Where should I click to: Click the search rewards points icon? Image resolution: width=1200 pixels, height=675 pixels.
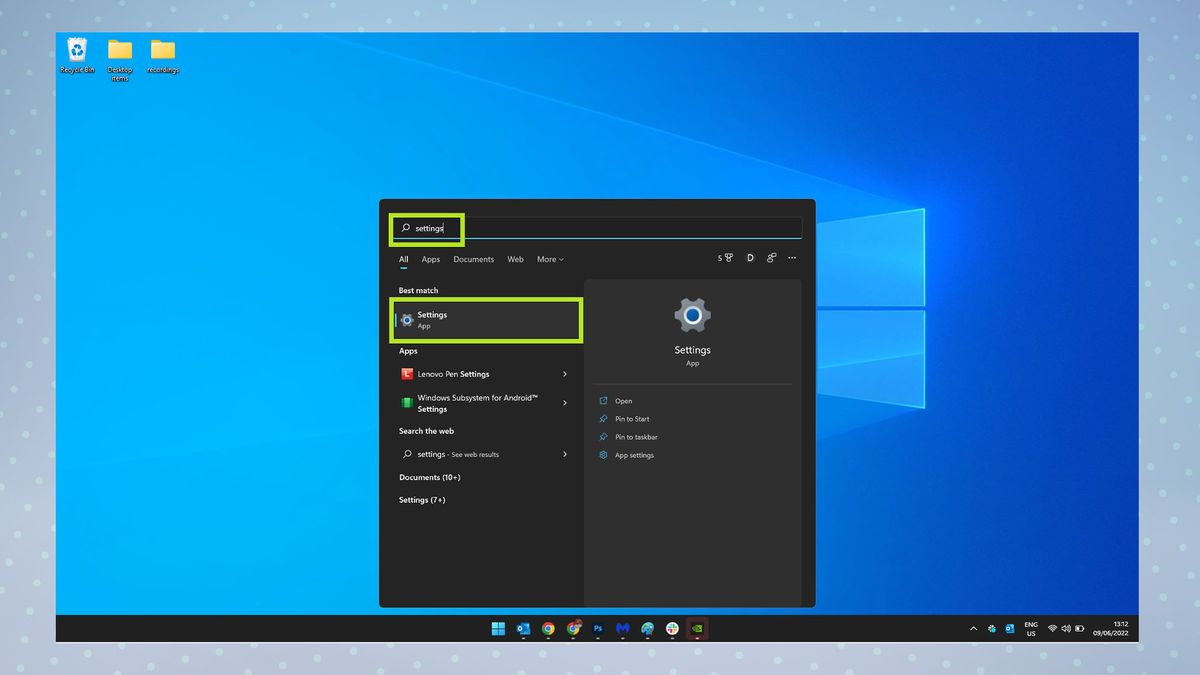[x=723, y=258]
